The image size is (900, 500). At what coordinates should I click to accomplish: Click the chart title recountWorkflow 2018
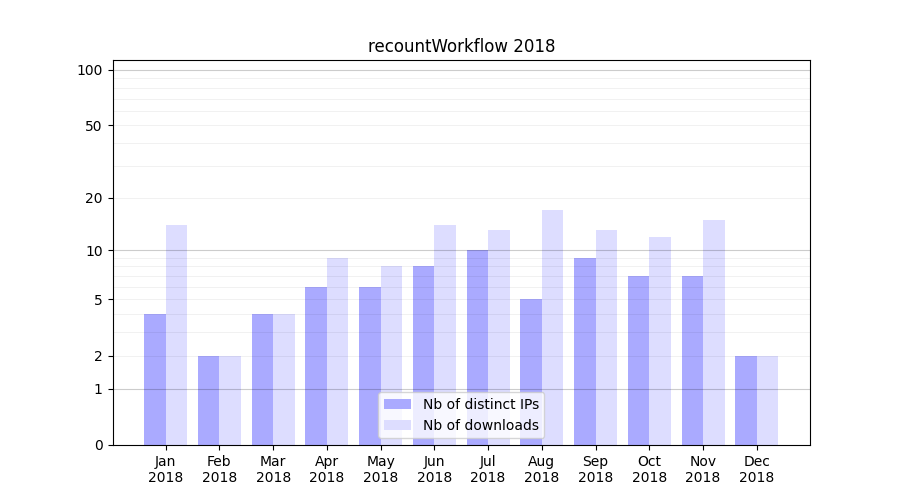(461, 46)
